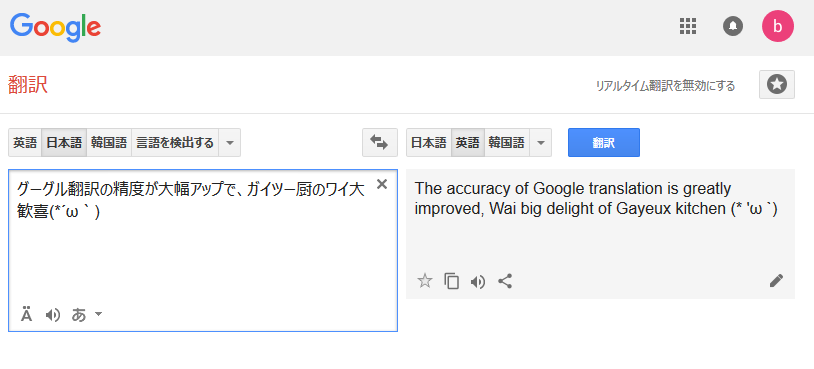Share the translation
Viewport: 814px width, 369px height.
click(505, 281)
